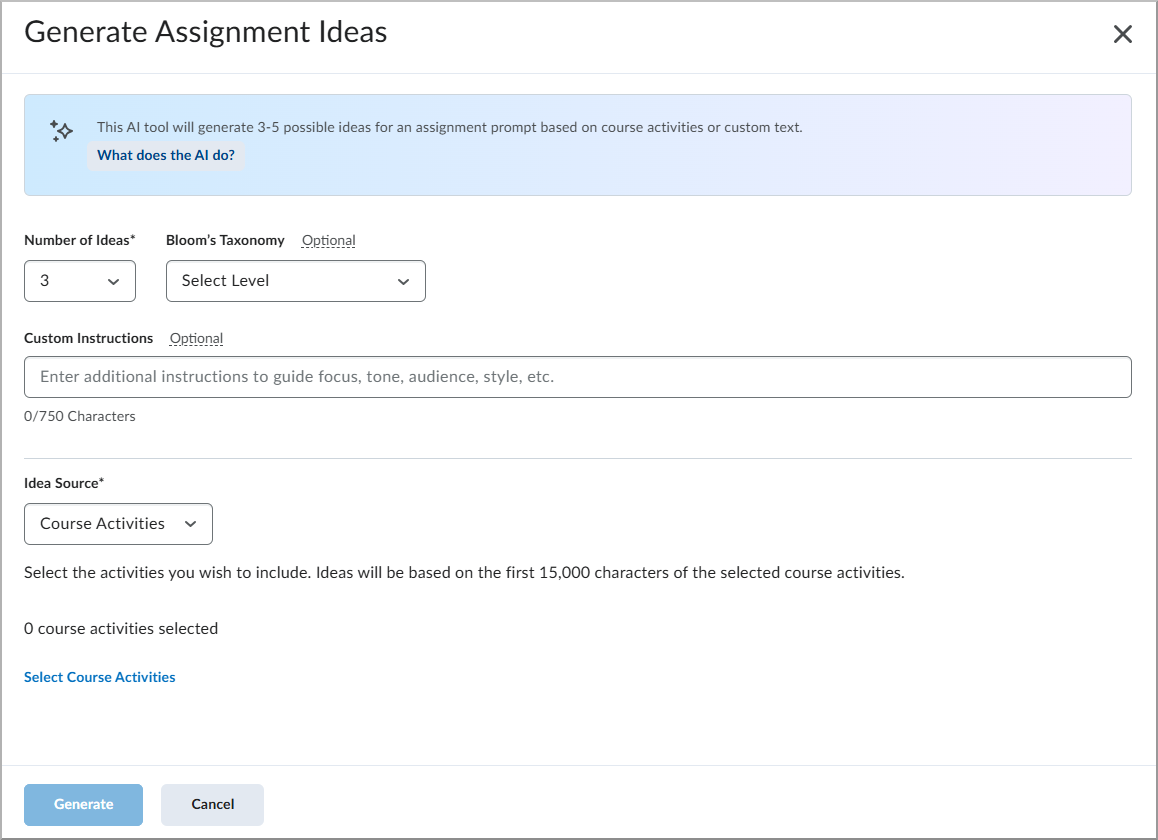Viewport: 1158px width, 840px height.
Task: Dismiss the Generate Assignment Ideas dialog
Action: [1122, 33]
